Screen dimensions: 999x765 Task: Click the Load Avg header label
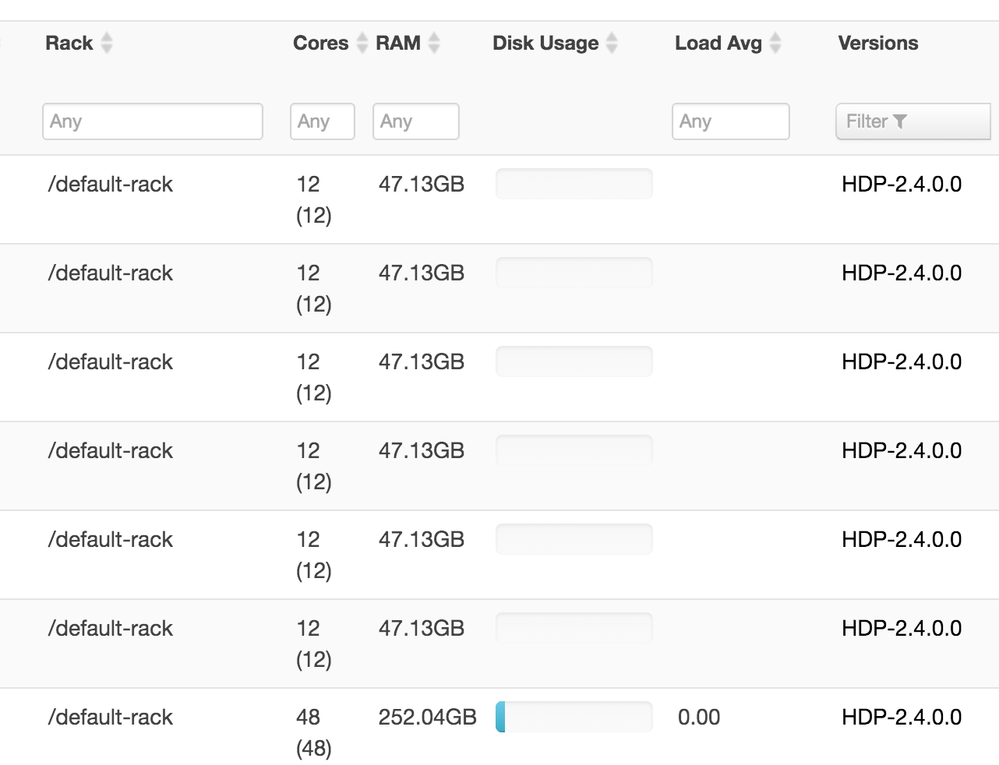point(718,43)
